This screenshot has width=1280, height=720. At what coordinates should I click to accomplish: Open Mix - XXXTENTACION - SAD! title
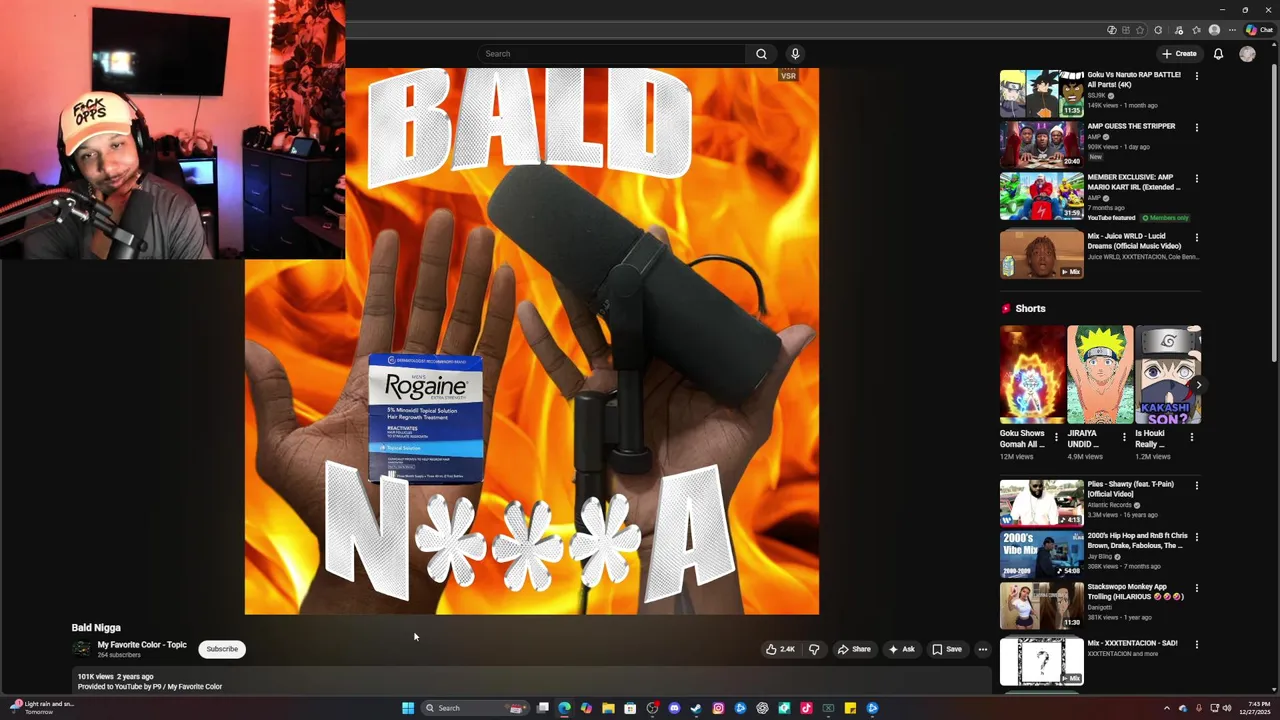pyautogui.click(x=1132, y=643)
